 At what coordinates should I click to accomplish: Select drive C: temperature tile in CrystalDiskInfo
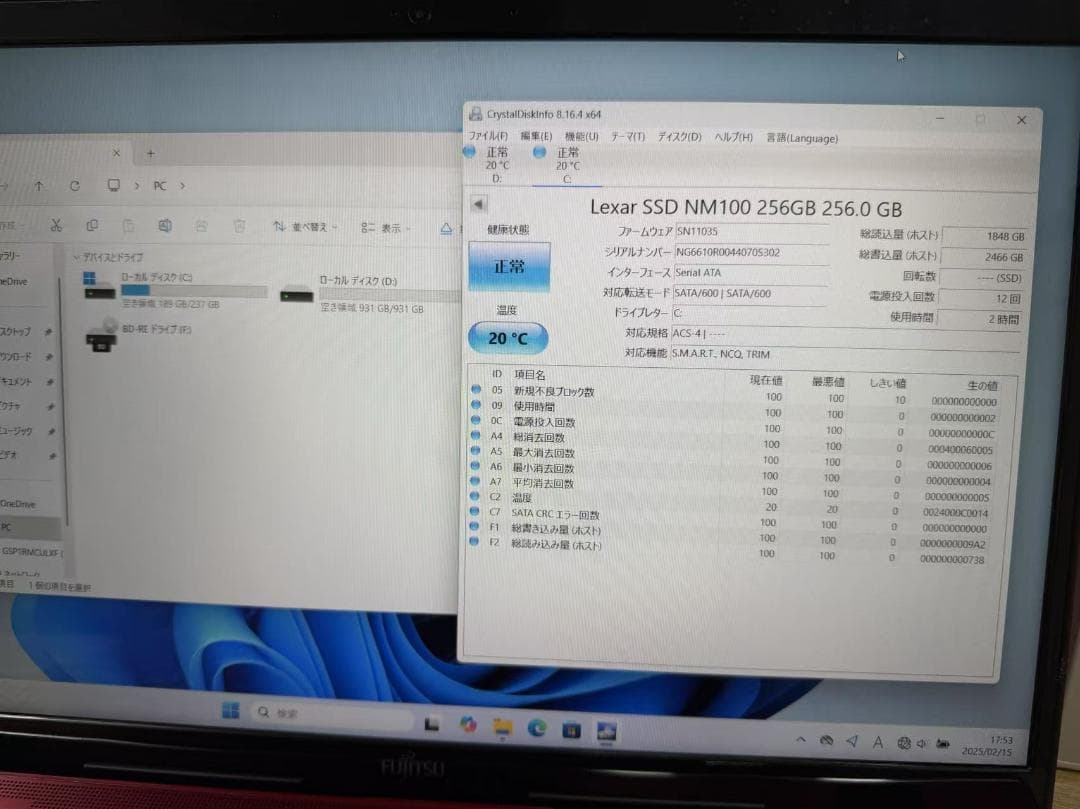point(567,160)
